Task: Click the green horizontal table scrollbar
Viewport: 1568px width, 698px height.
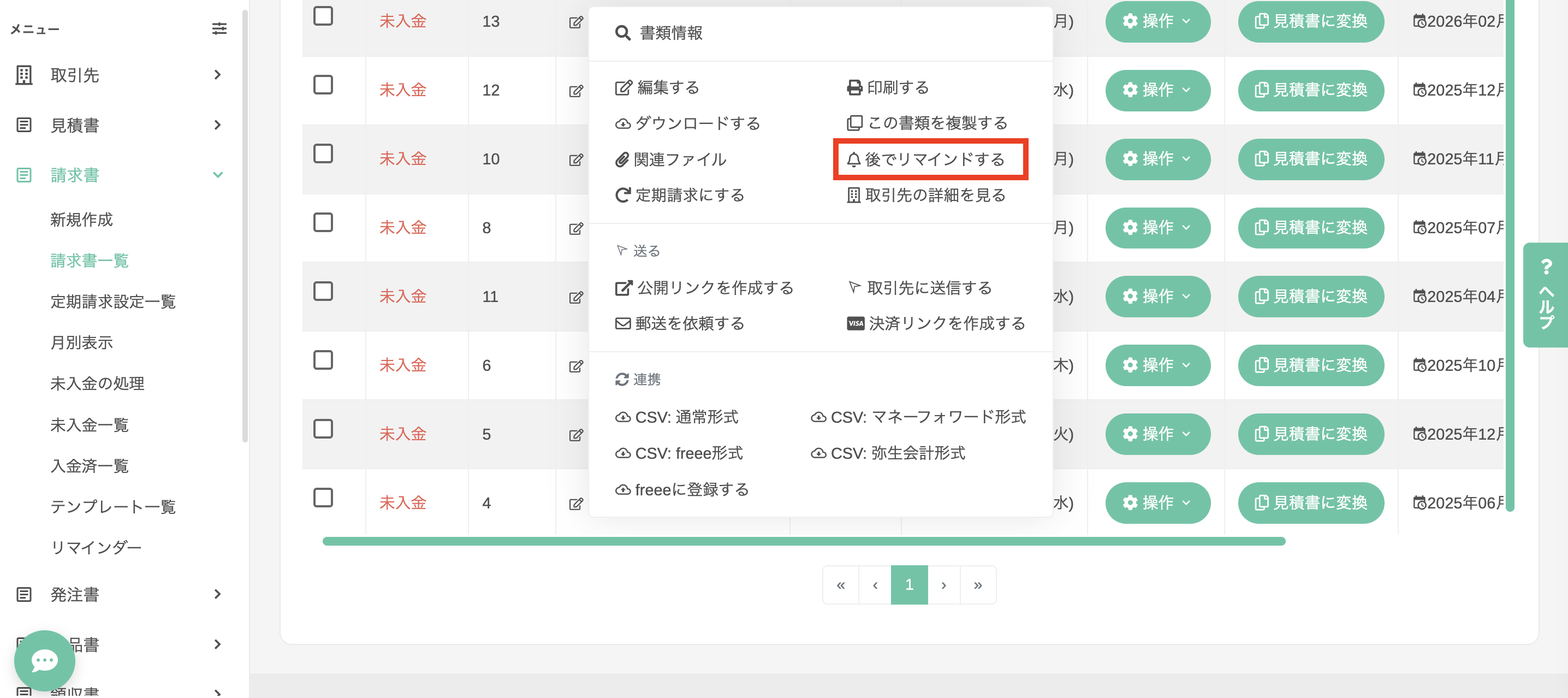Action: pyautogui.click(x=804, y=541)
